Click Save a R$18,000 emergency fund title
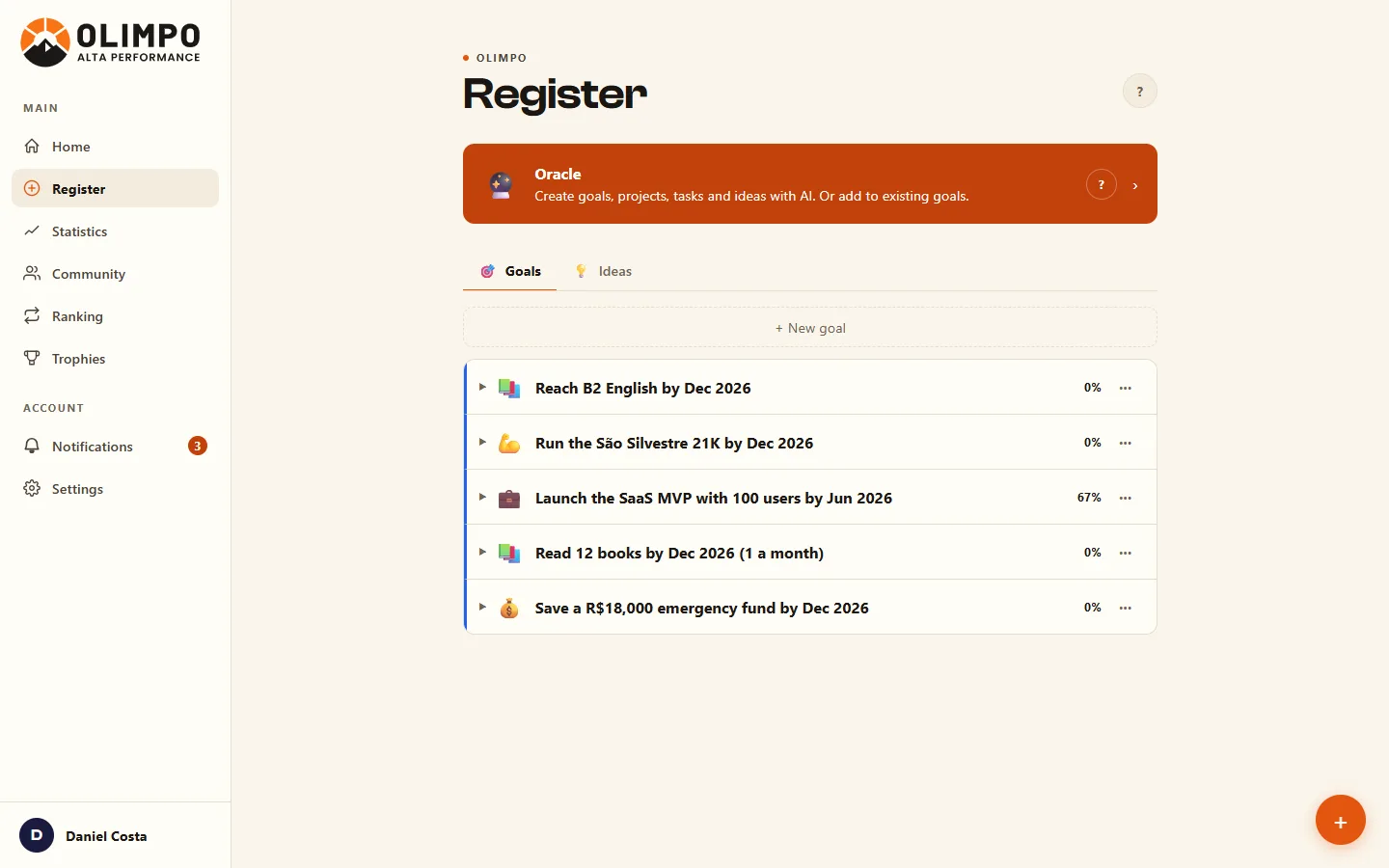The image size is (1389, 868). [702, 608]
